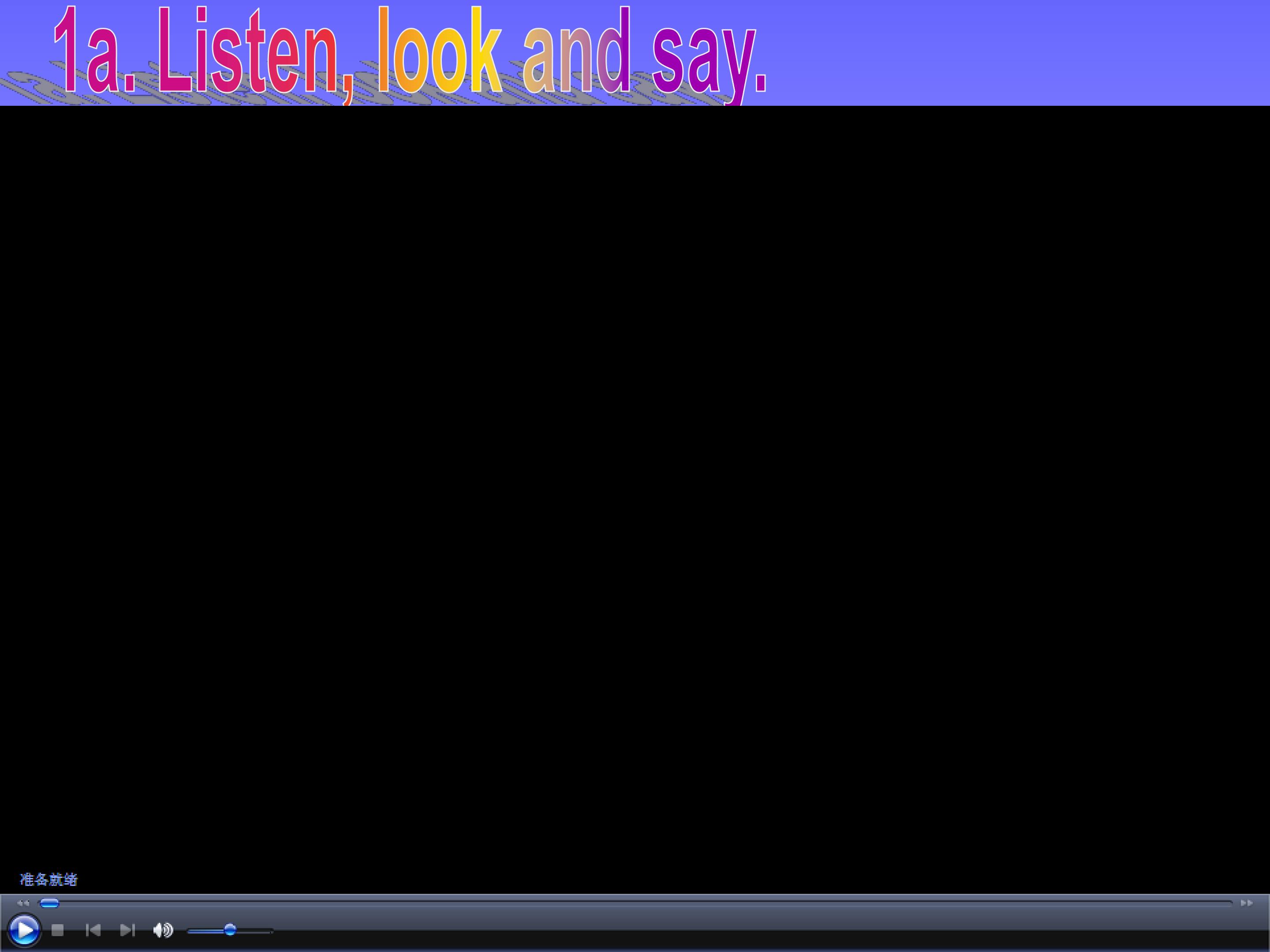This screenshot has width=1270, height=952.
Task: Skip to the next track
Action: [x=127, y=930]
